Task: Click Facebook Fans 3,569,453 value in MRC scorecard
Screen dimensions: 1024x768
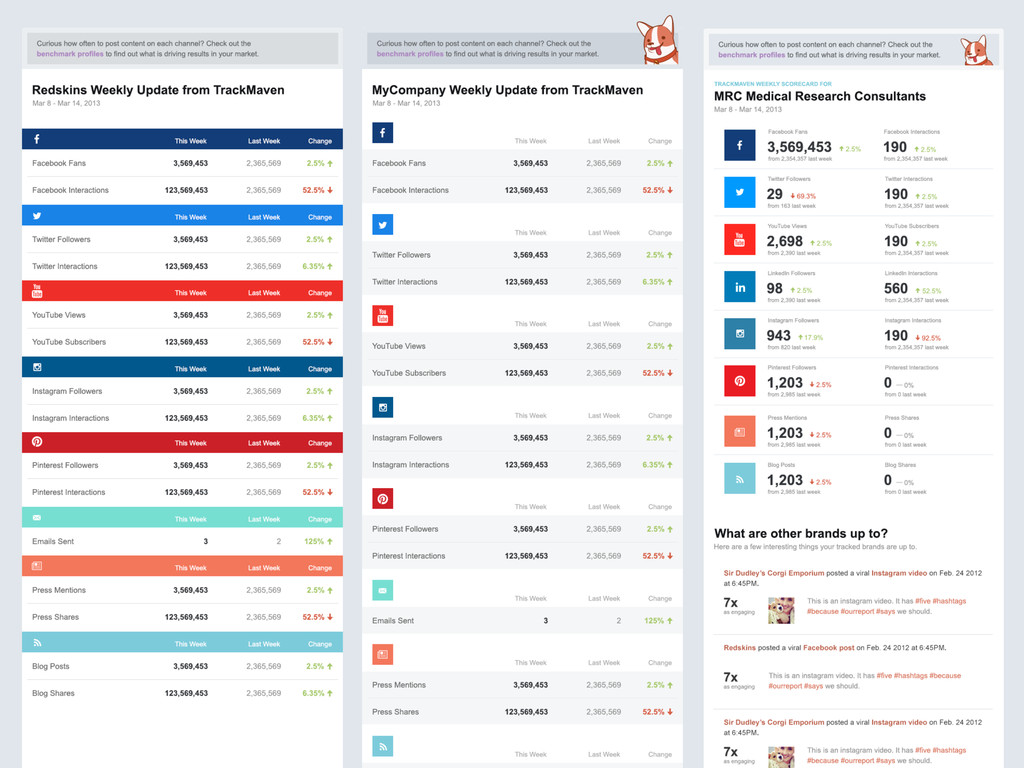Action: (x=799, y=147)
